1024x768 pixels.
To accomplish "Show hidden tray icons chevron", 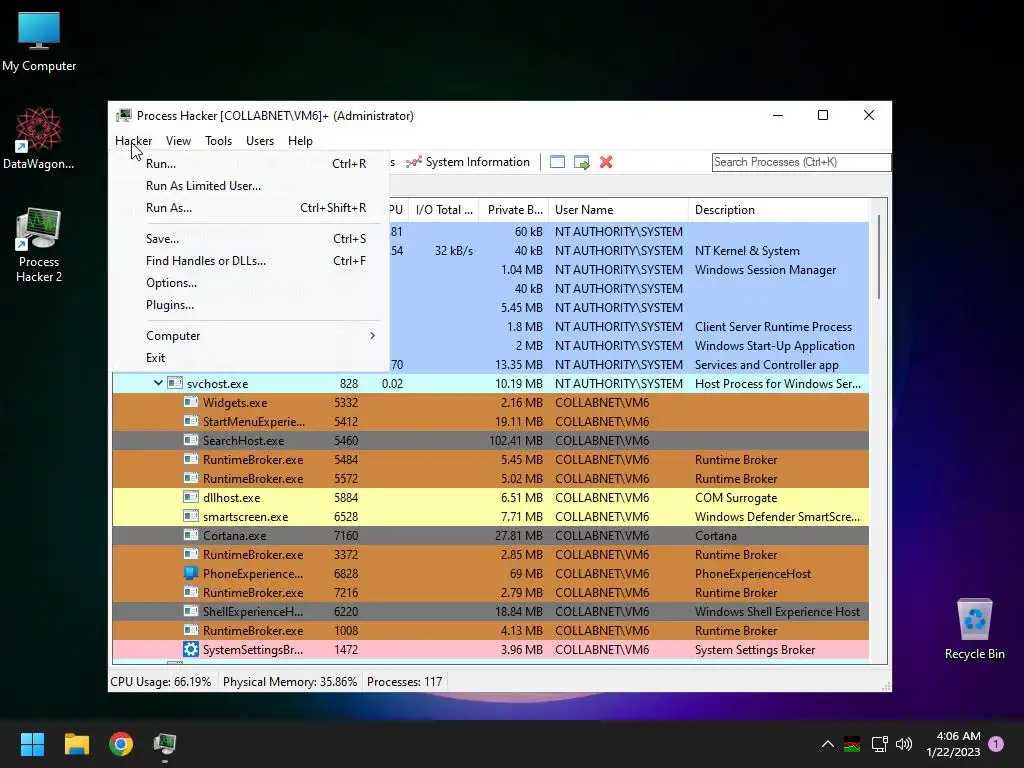I will 827,744.
